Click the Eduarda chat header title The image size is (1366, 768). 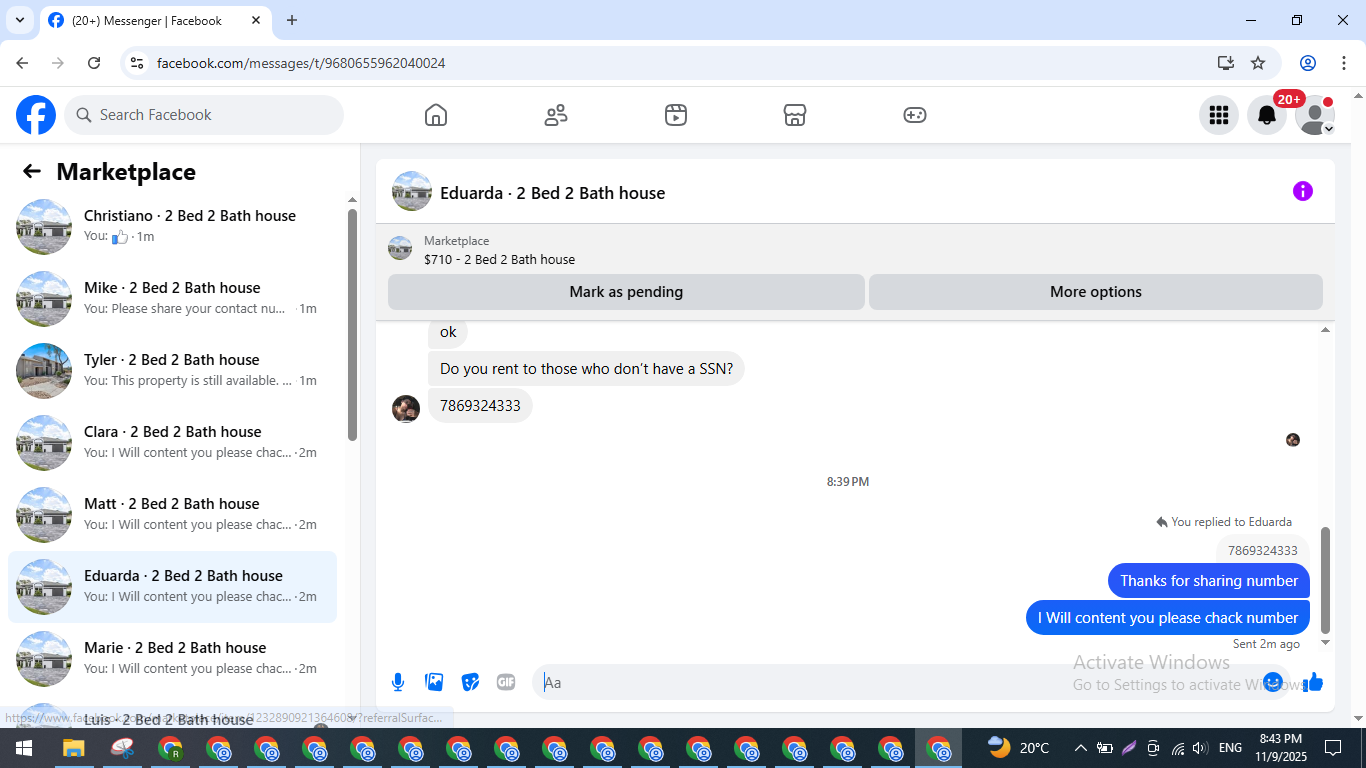552,193
